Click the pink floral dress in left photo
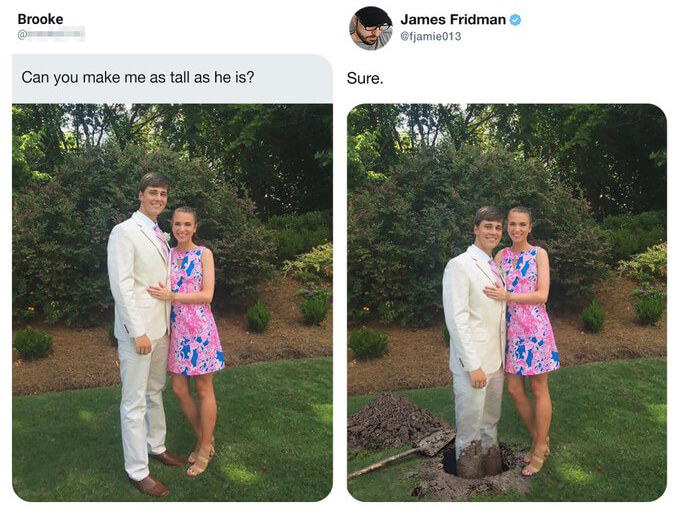 pyautogui.click(x=194, y=311)
